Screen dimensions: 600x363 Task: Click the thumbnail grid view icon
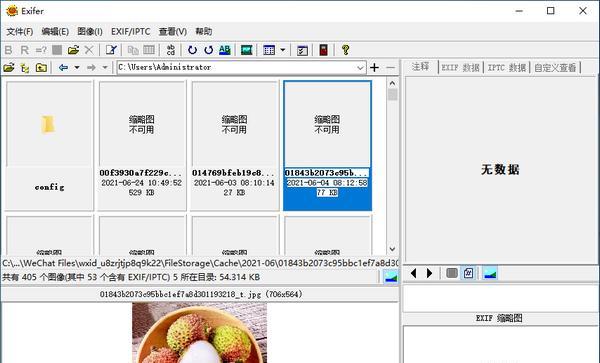click(x=269, y=50)
